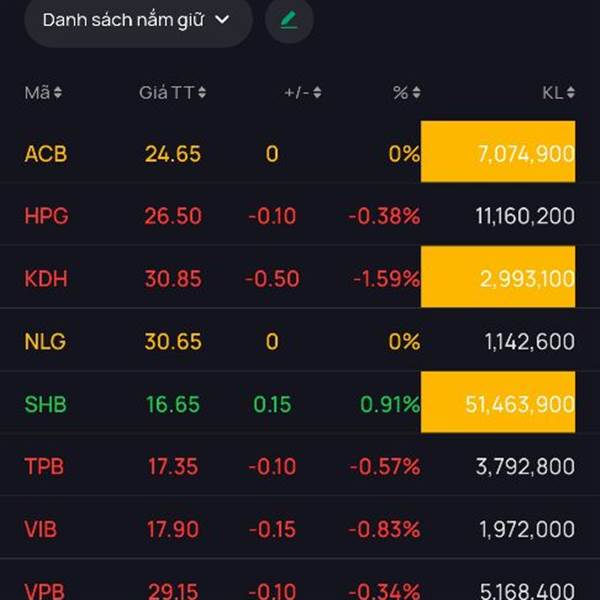This screenshot has width=600, height=600.
Task: Select the KDH ticker symbol
Action: click(46, 278)
